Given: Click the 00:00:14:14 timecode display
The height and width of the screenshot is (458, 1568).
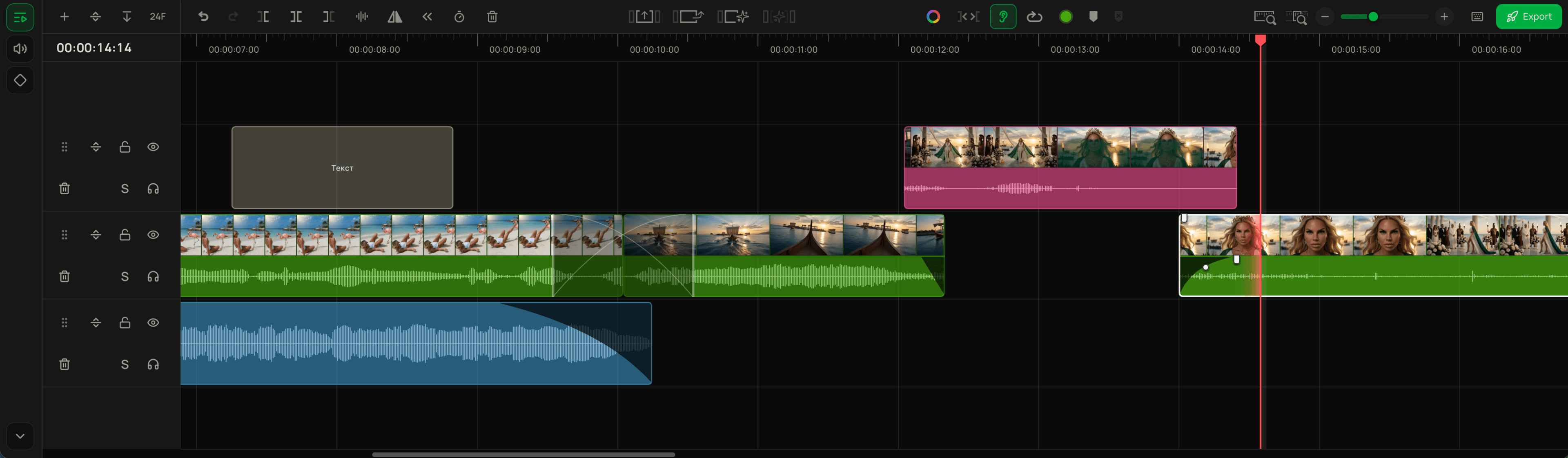Looking at the screenshot, I should coord(94,48).
